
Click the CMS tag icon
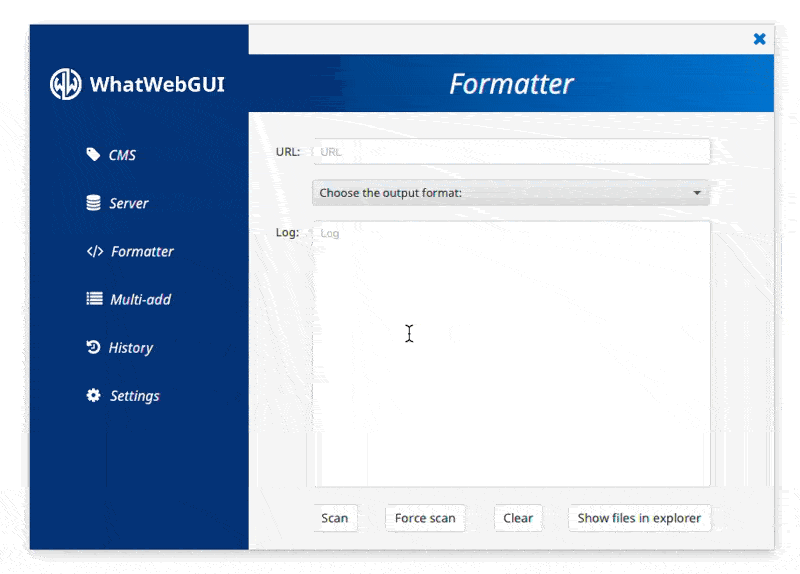93,154
